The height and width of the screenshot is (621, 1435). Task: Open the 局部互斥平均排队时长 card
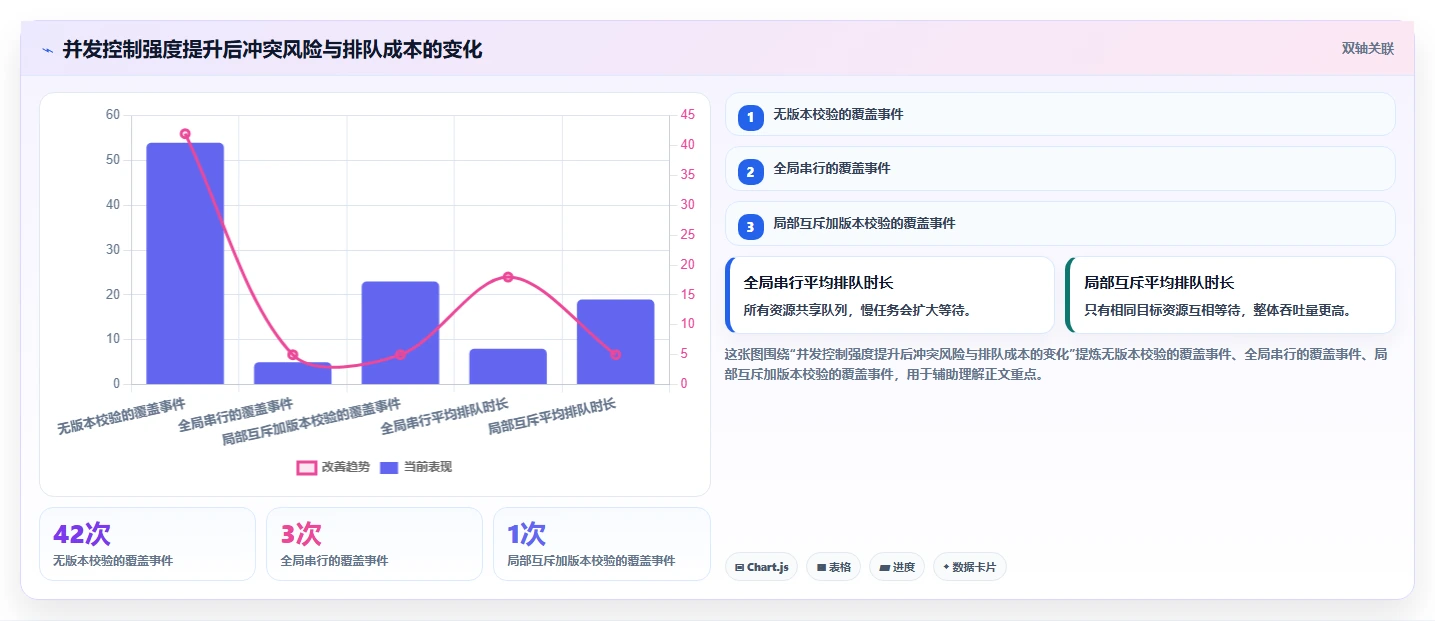(x=1230, y=295)
